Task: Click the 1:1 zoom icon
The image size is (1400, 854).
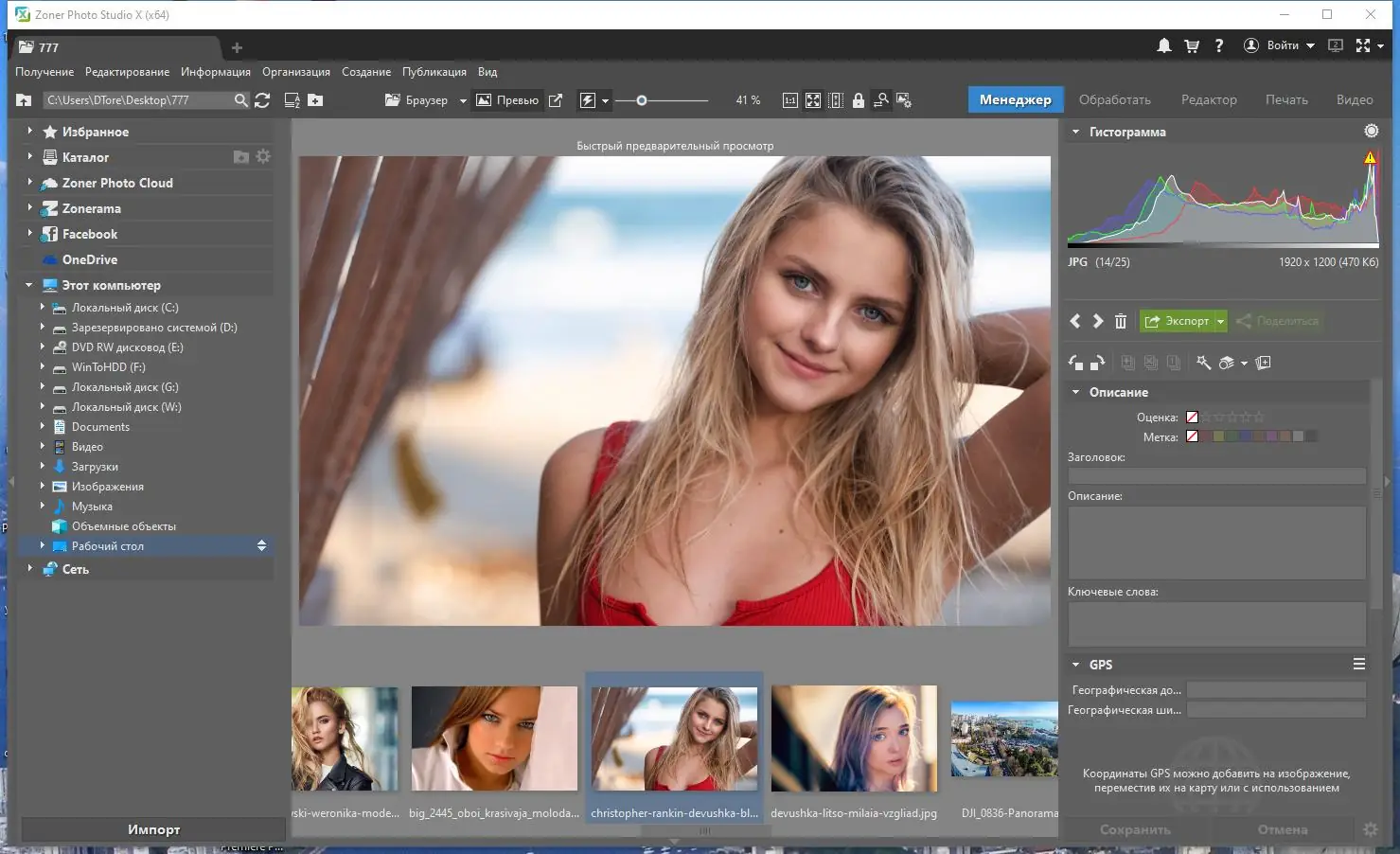Action: pos(789,100)
